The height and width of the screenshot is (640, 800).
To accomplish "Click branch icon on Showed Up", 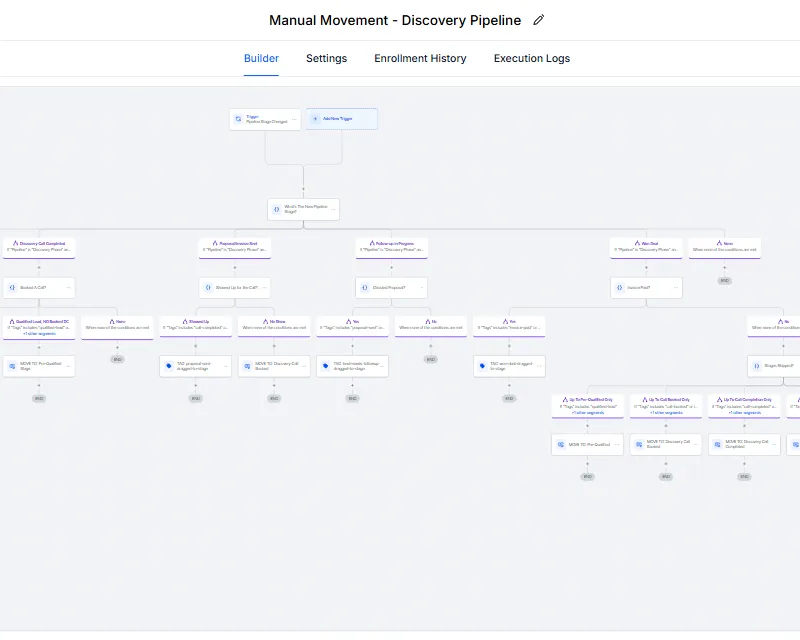I will pyautogui.click(x=185, y=322).
